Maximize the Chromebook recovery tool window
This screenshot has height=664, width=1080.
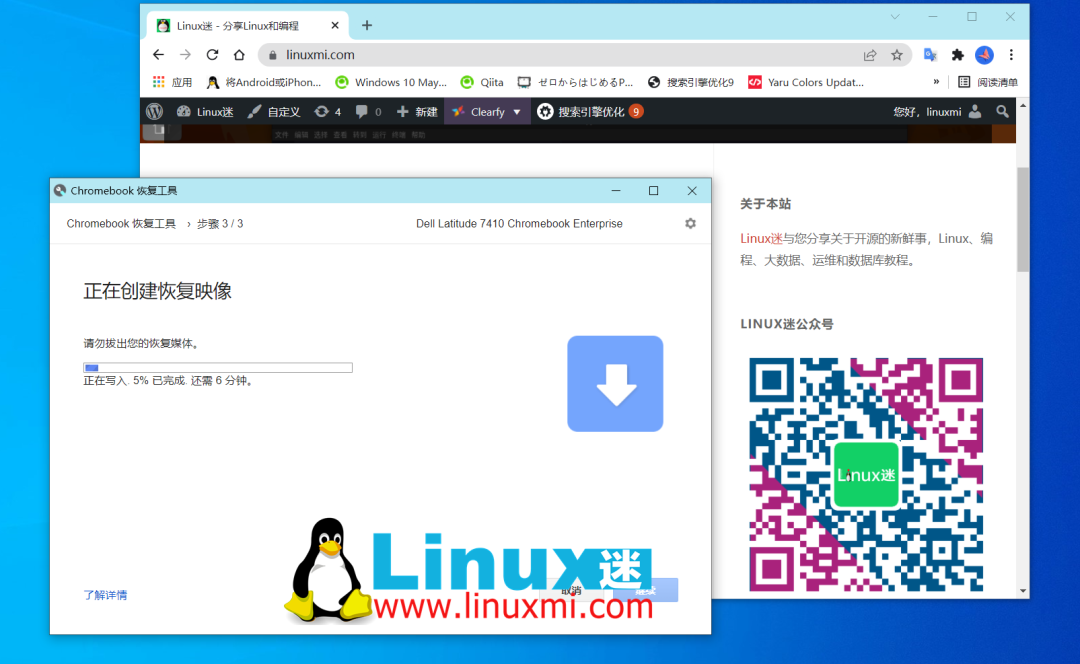pos(654,191)
